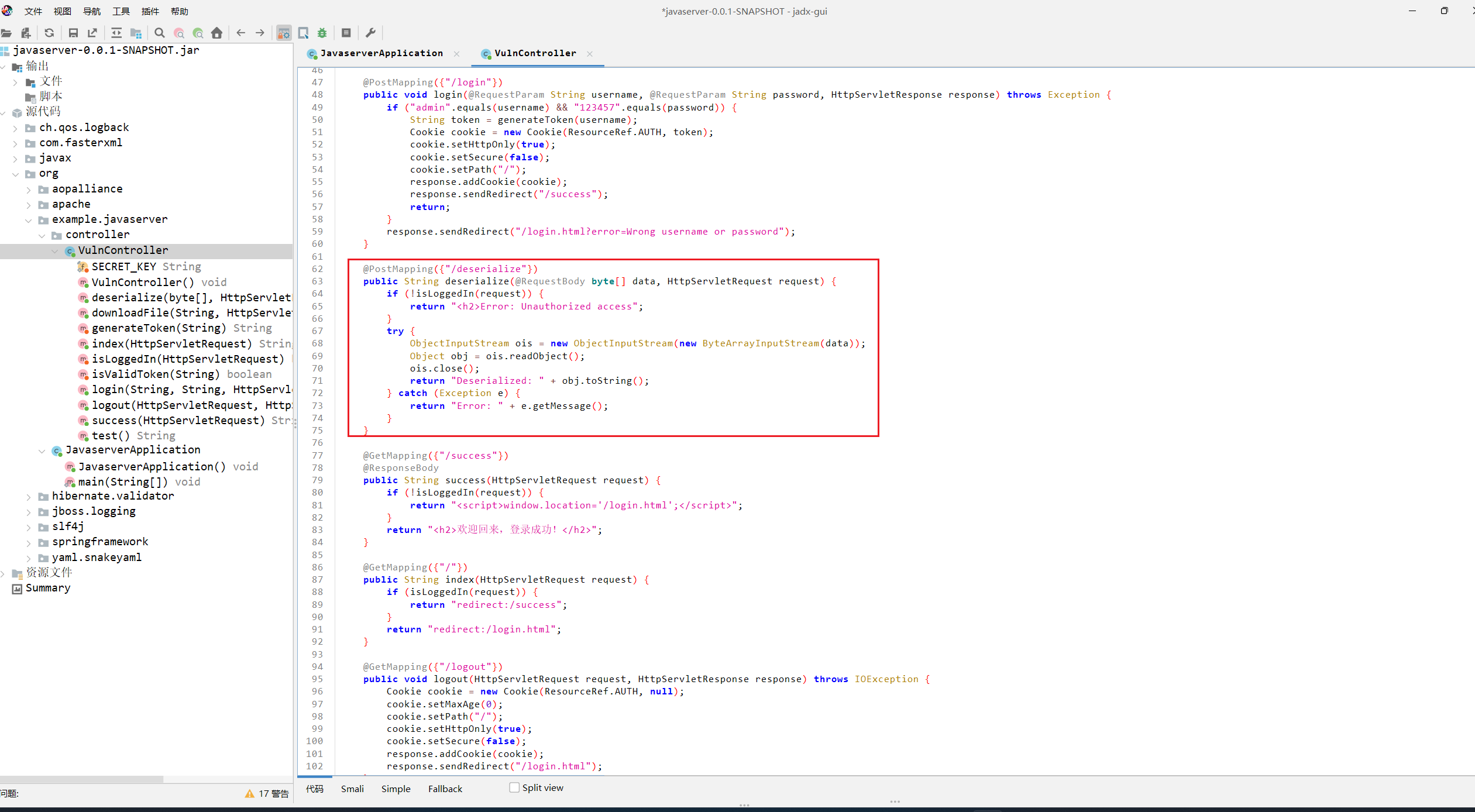This screenshot has height=812, width=1475.
Task: Switch to the JavaserverApplication editor tab
Action: point(381,53)
